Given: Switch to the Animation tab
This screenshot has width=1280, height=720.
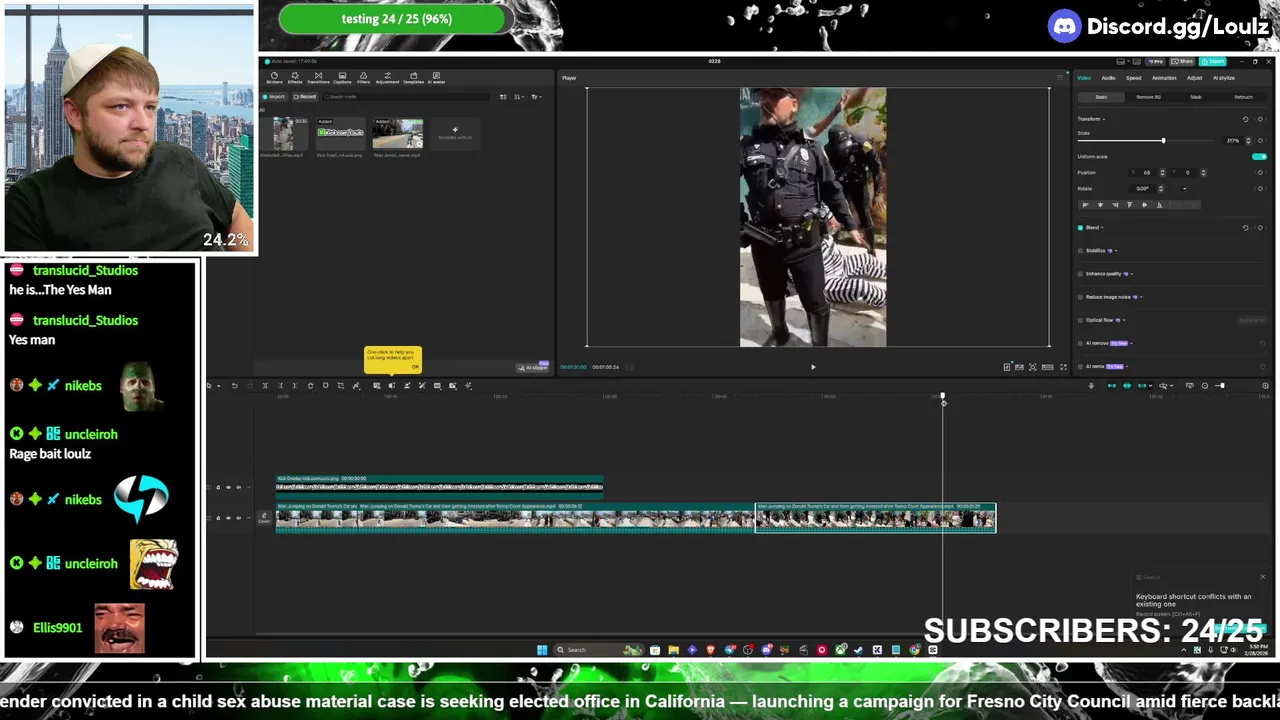Looking at the screenshot, I should point(1164,78).
